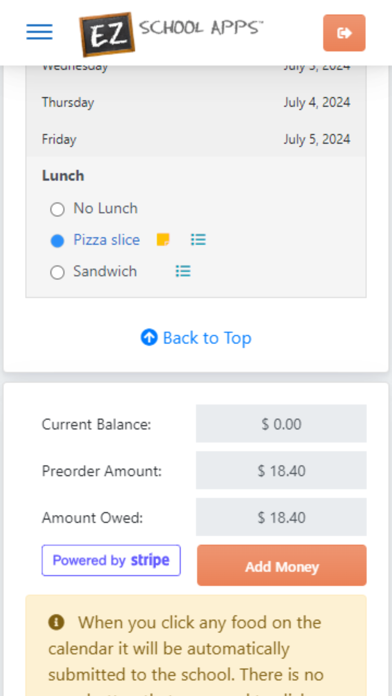Open list details icon for Pizza slice

click(x=198, y=240)
